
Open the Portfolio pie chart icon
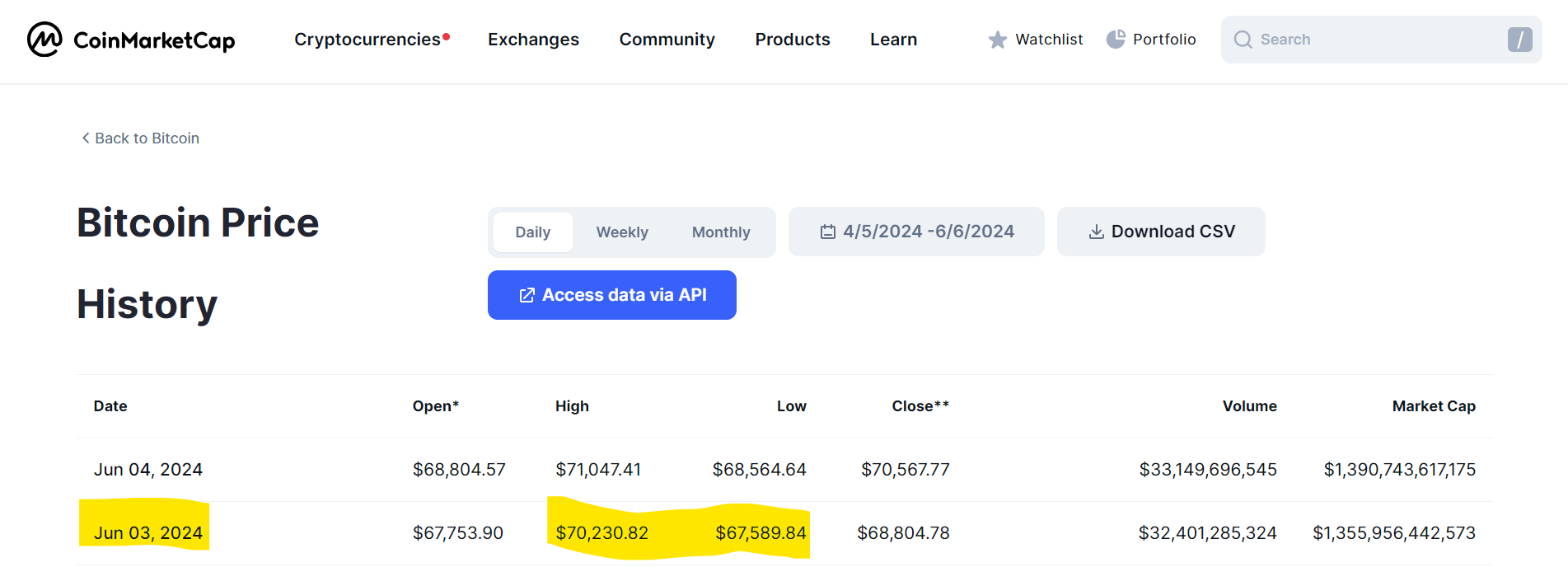pyautogui.click(x=1116, y=39)
